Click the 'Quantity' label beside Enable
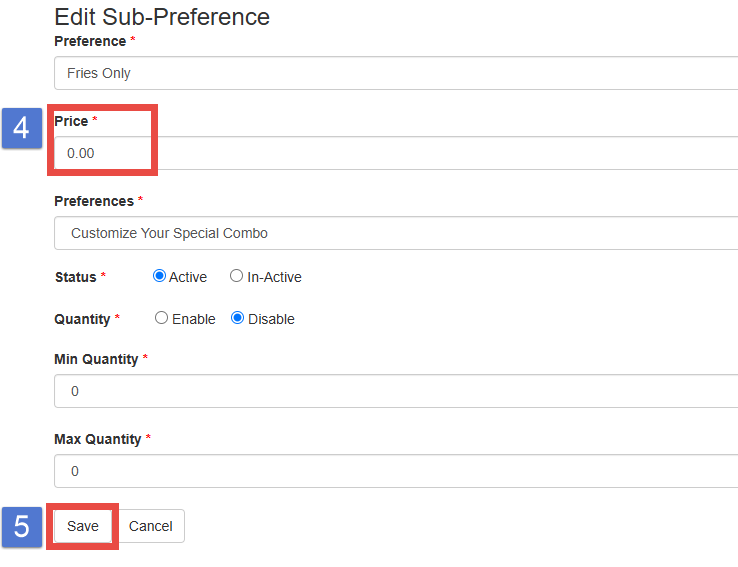This screenshot has height=567, width=738. 82,319
